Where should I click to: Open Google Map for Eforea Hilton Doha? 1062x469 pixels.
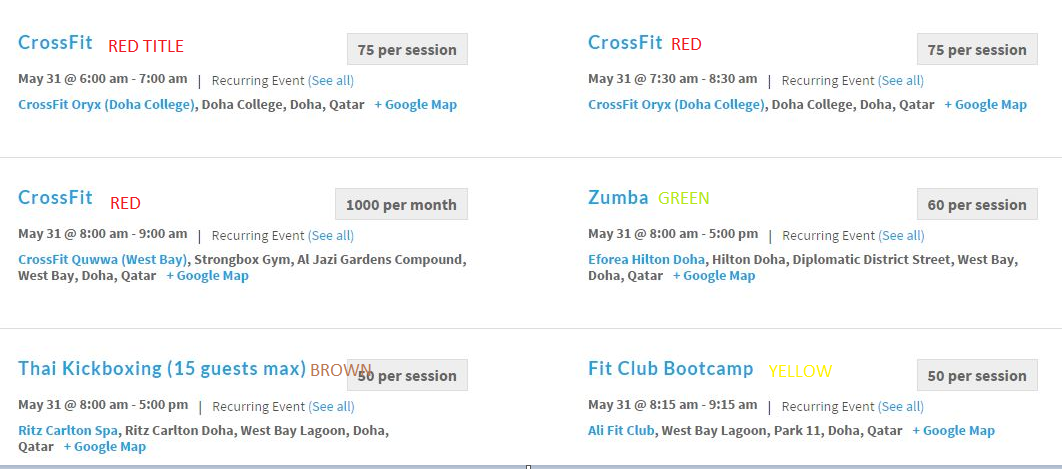714,276
